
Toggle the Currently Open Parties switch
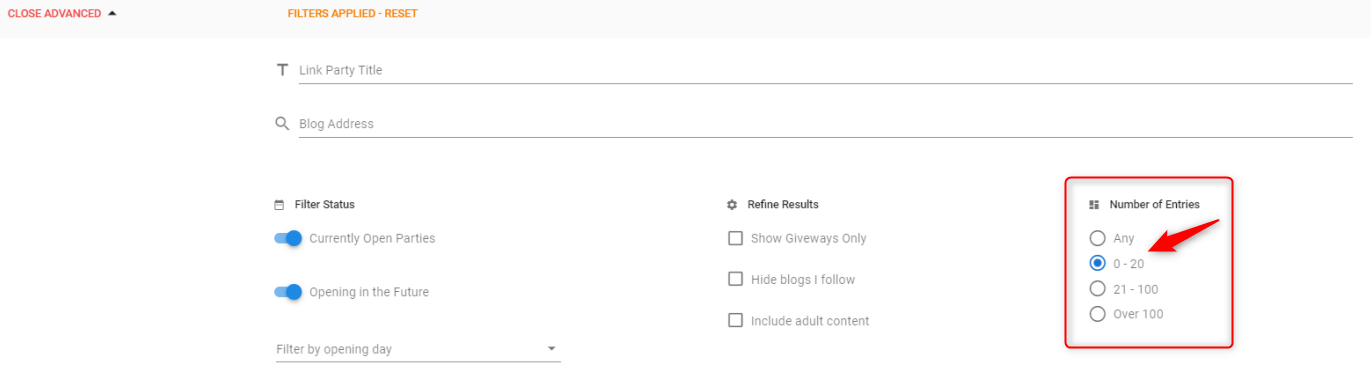[288, 239]
